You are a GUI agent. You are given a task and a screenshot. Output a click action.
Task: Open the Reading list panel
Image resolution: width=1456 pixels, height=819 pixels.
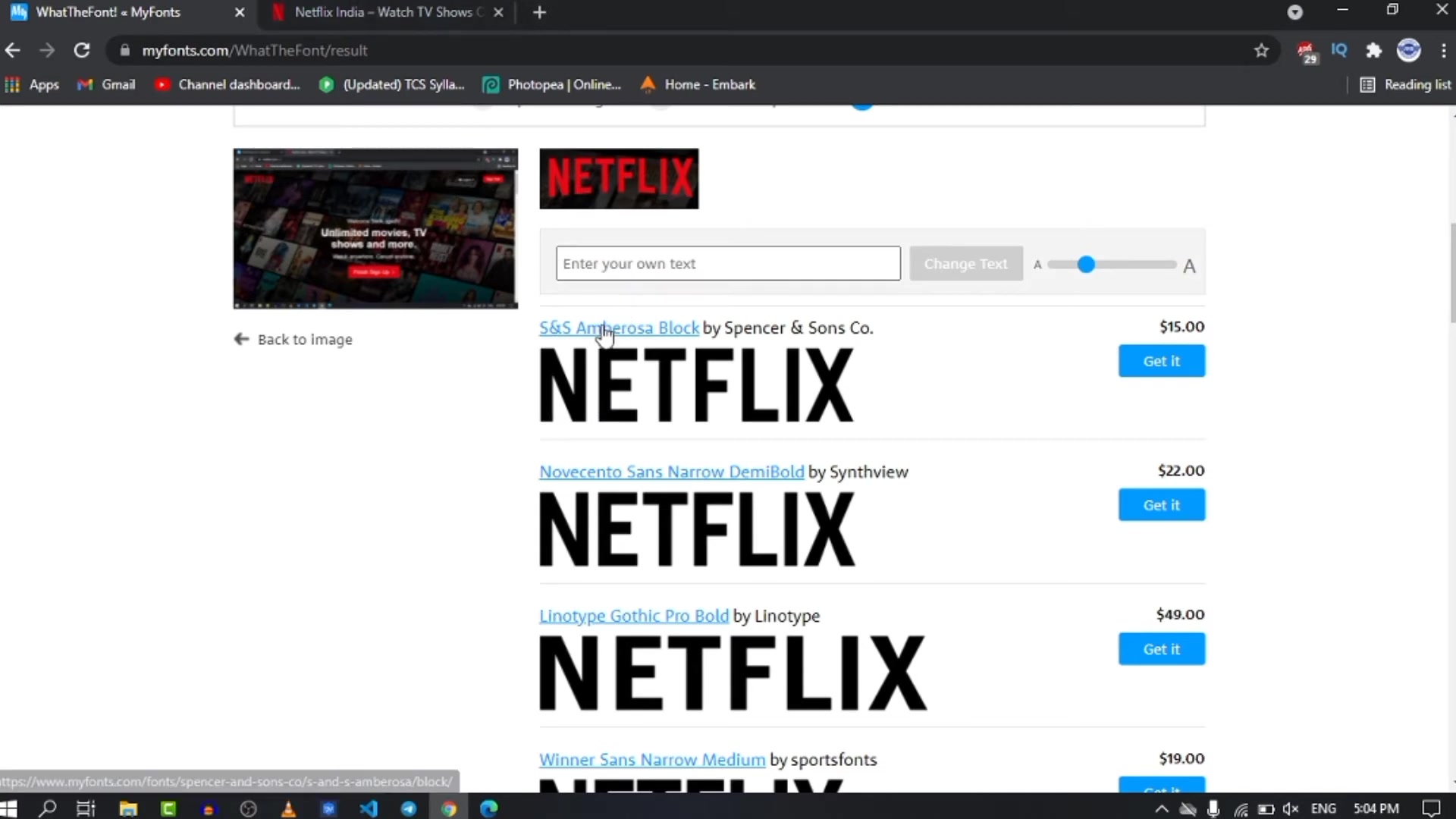(x=1405, y=85)
